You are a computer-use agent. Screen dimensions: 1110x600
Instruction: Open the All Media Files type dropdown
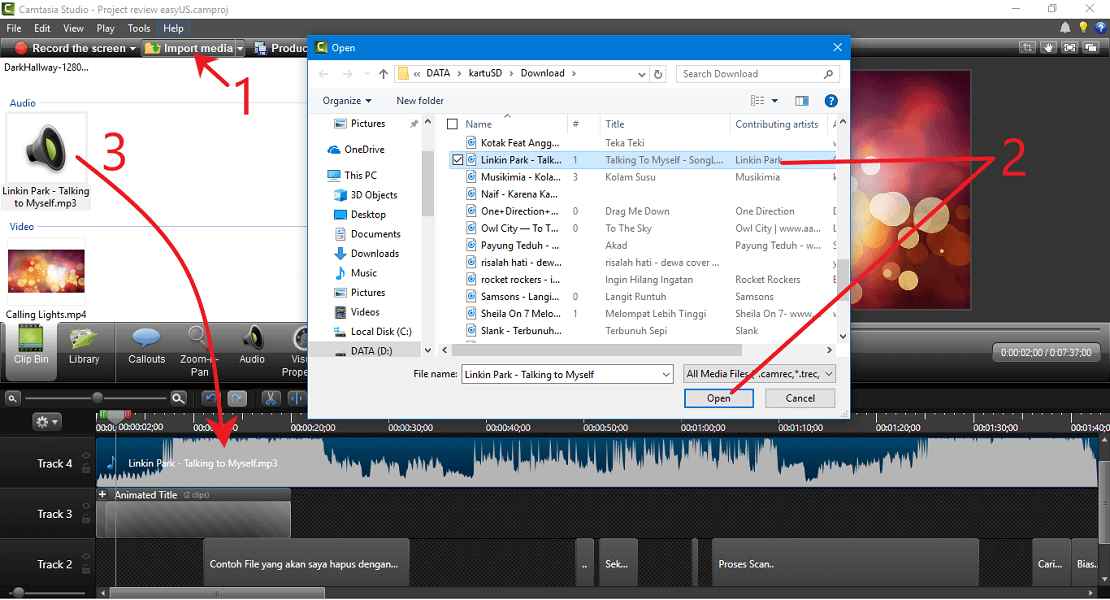coord(828,374)
